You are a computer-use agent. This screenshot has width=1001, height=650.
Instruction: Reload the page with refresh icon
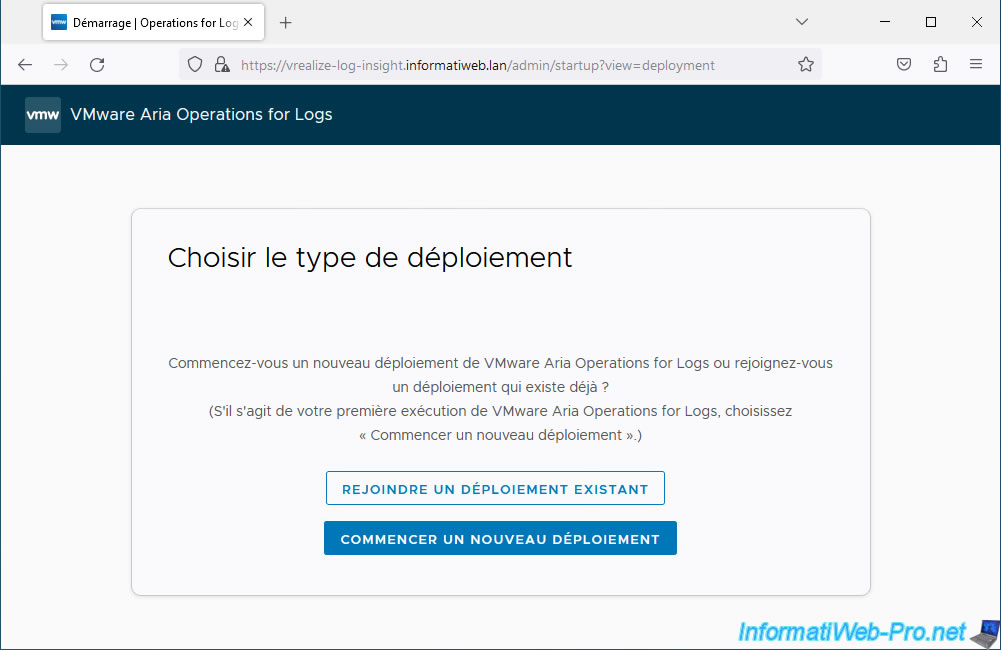click(x=97, y=64)
